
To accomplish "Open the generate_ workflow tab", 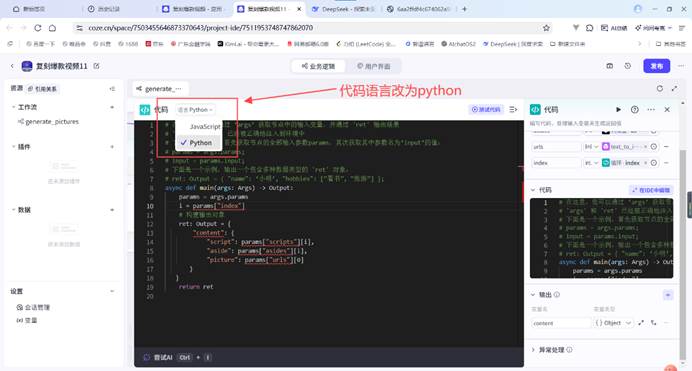I will (160, 89).
